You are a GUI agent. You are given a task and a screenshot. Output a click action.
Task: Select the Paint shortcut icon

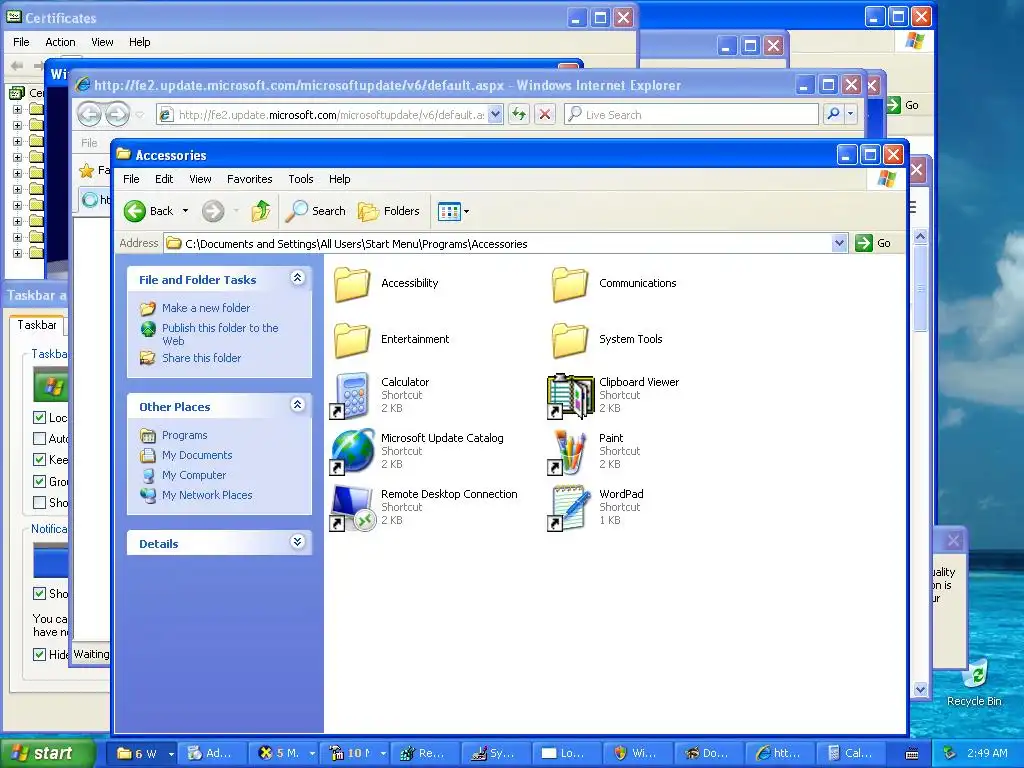tap(570, 451)
